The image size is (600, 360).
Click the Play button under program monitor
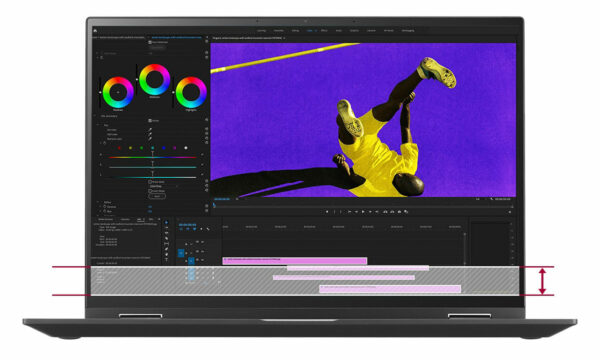click(x=363, y=212)
